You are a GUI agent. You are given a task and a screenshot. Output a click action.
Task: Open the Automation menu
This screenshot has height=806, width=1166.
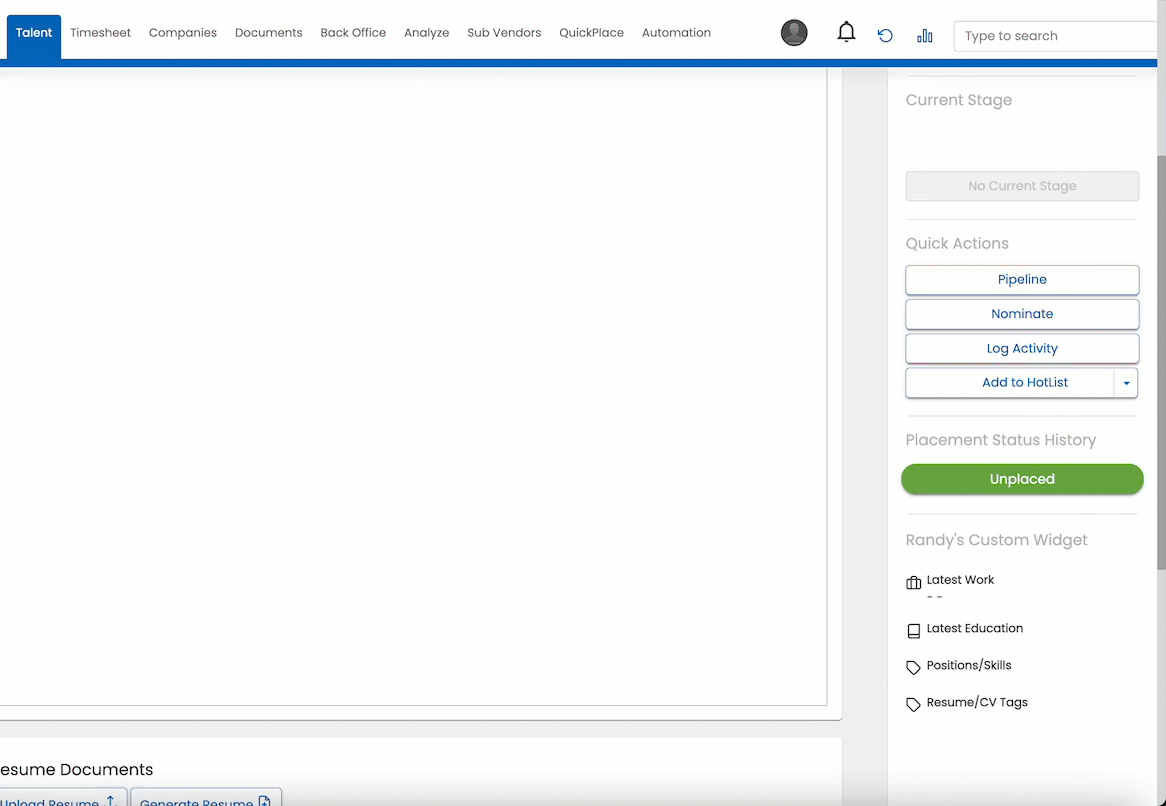[676, 33]
